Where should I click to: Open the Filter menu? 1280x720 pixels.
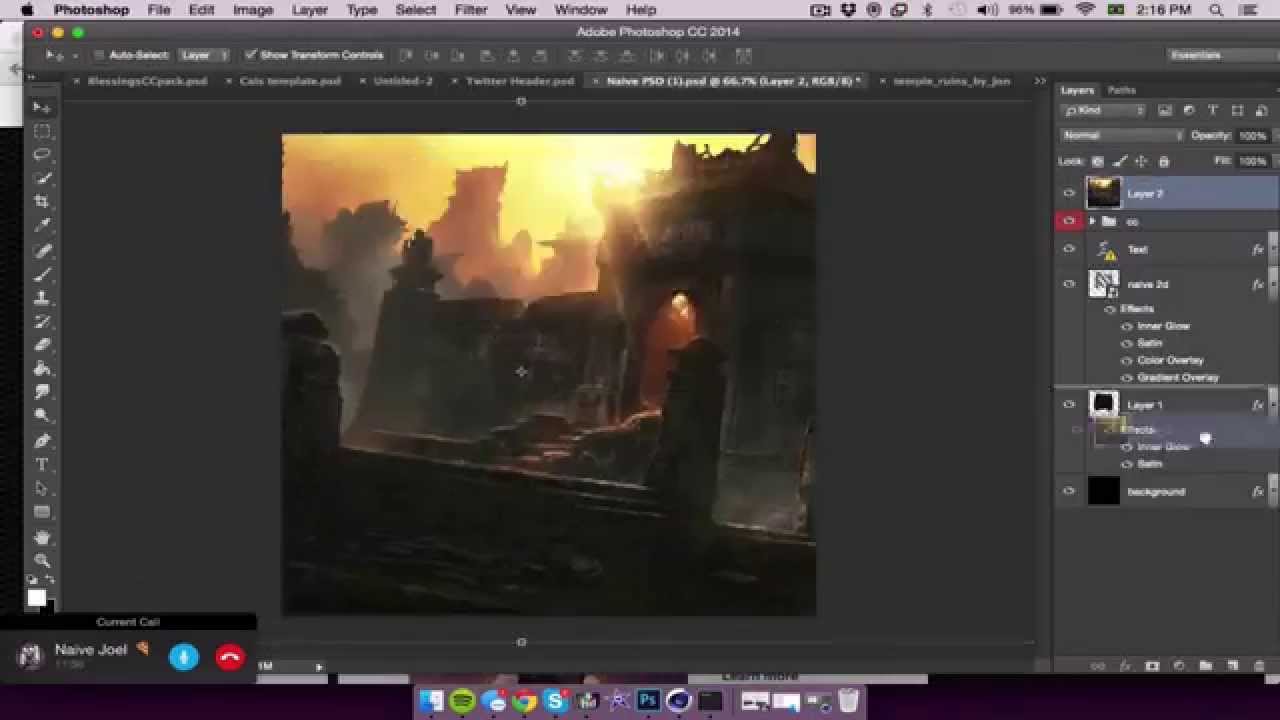click(x=471, y=10)
